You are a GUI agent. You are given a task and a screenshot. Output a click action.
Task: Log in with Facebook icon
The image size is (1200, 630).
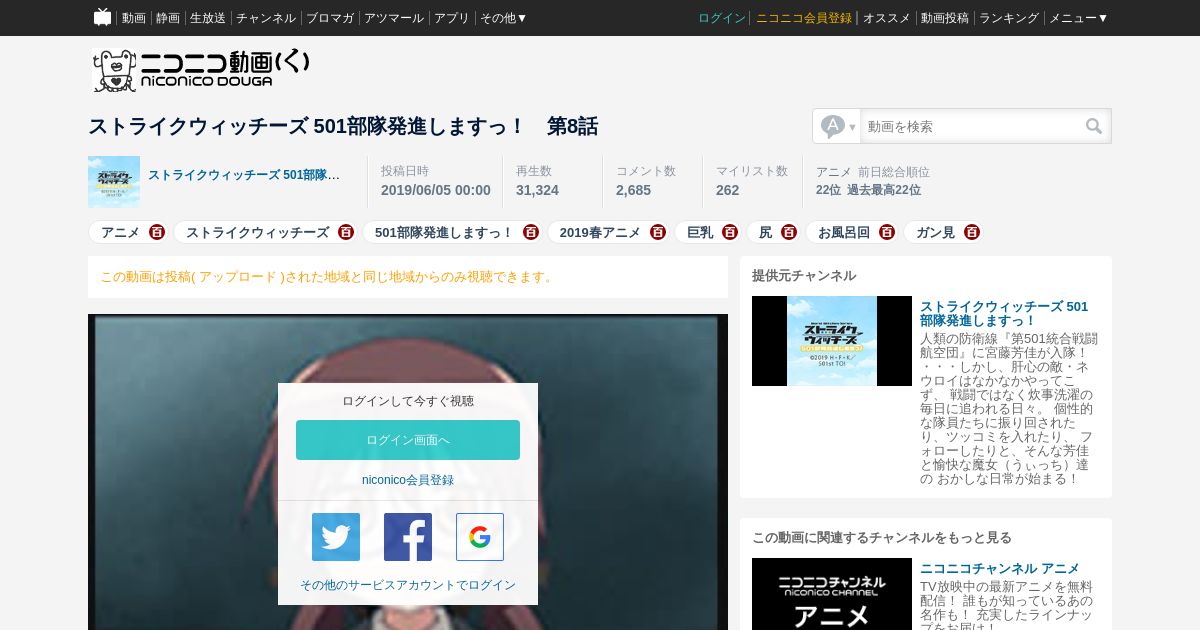[x=408, y=537]
